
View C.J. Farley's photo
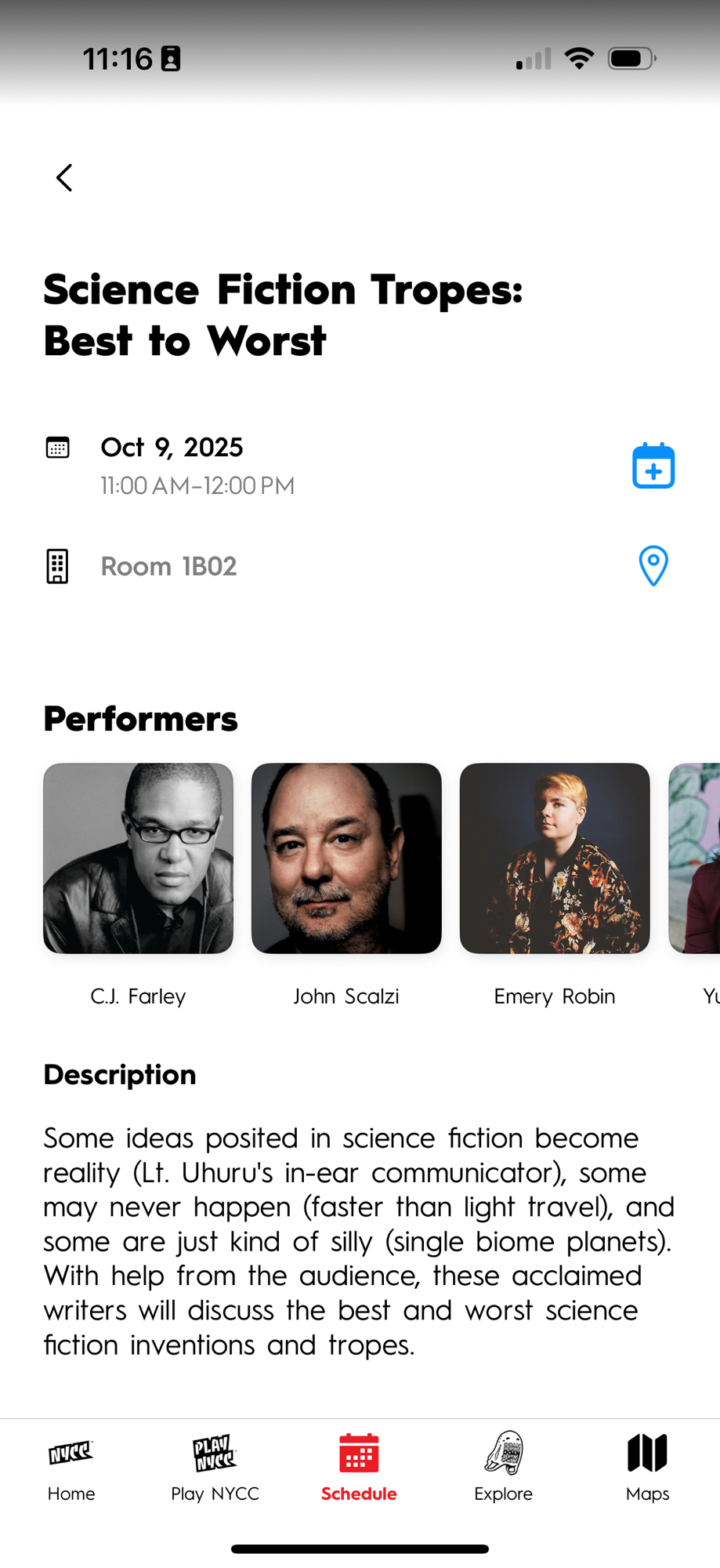coord(138,858)
